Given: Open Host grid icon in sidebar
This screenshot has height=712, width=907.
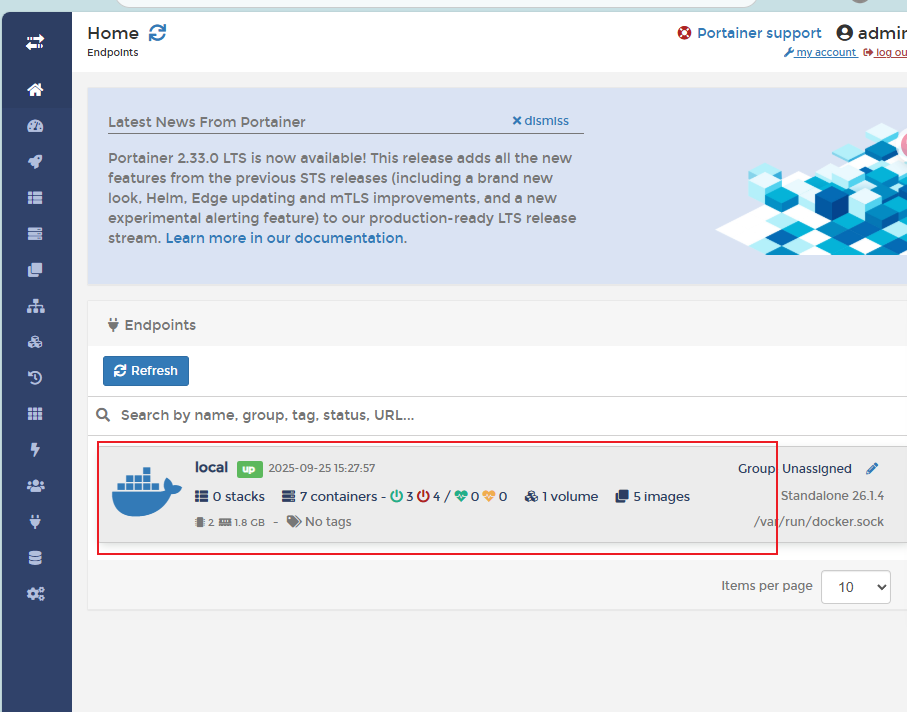Looking at the screenshot, I should click(x=35, y=414).
